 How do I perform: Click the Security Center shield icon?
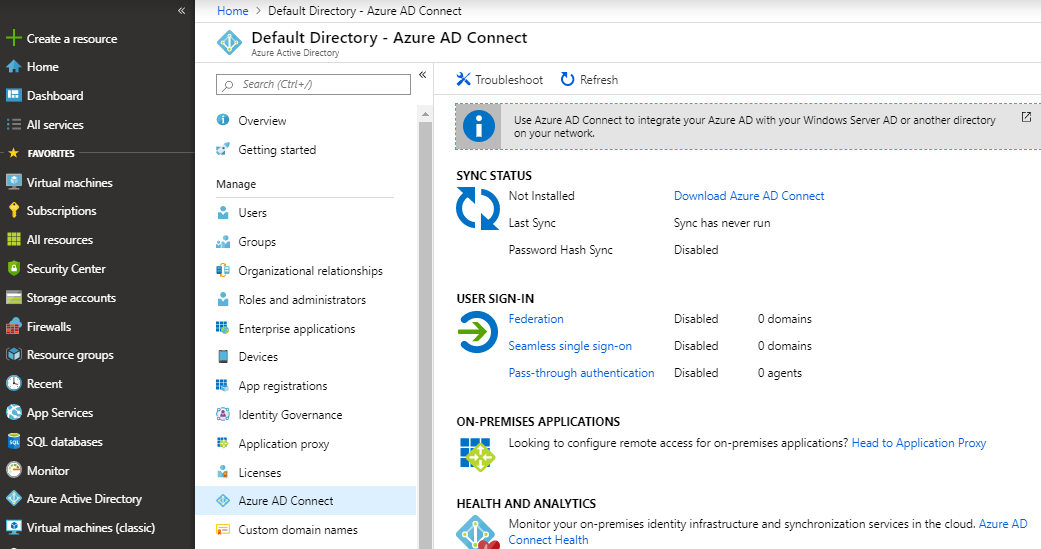pos(13,268)
